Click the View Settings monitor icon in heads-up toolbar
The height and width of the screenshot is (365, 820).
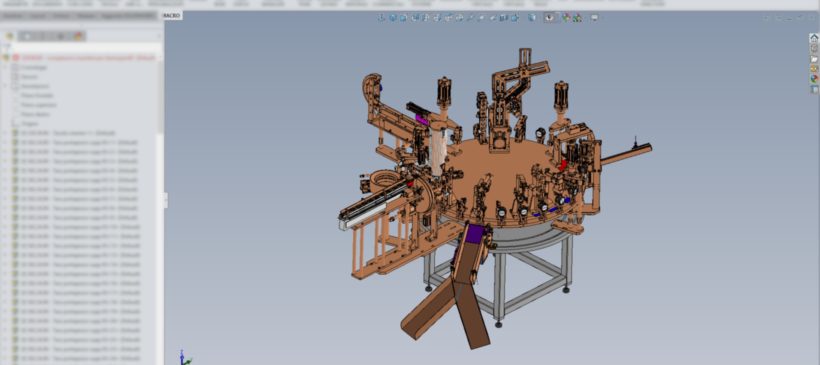click(594, 18)
